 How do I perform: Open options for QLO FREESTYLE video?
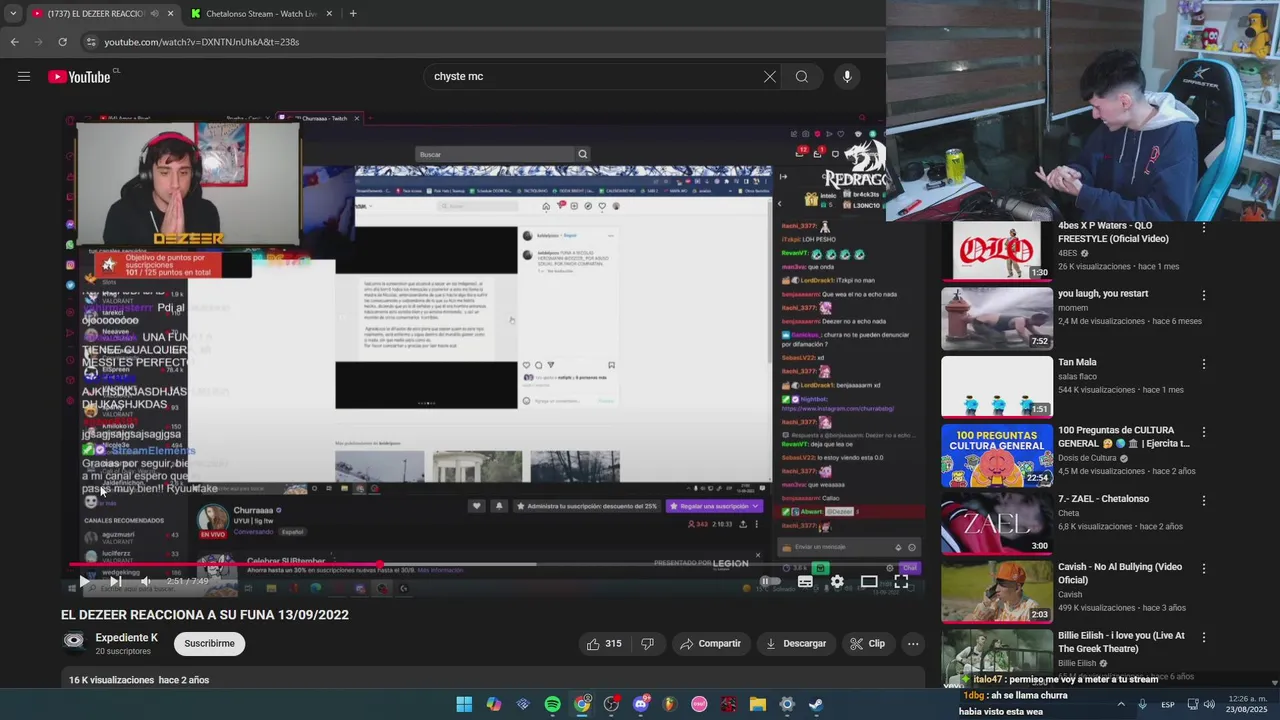pyautogui.click(x=1204, y=228)
